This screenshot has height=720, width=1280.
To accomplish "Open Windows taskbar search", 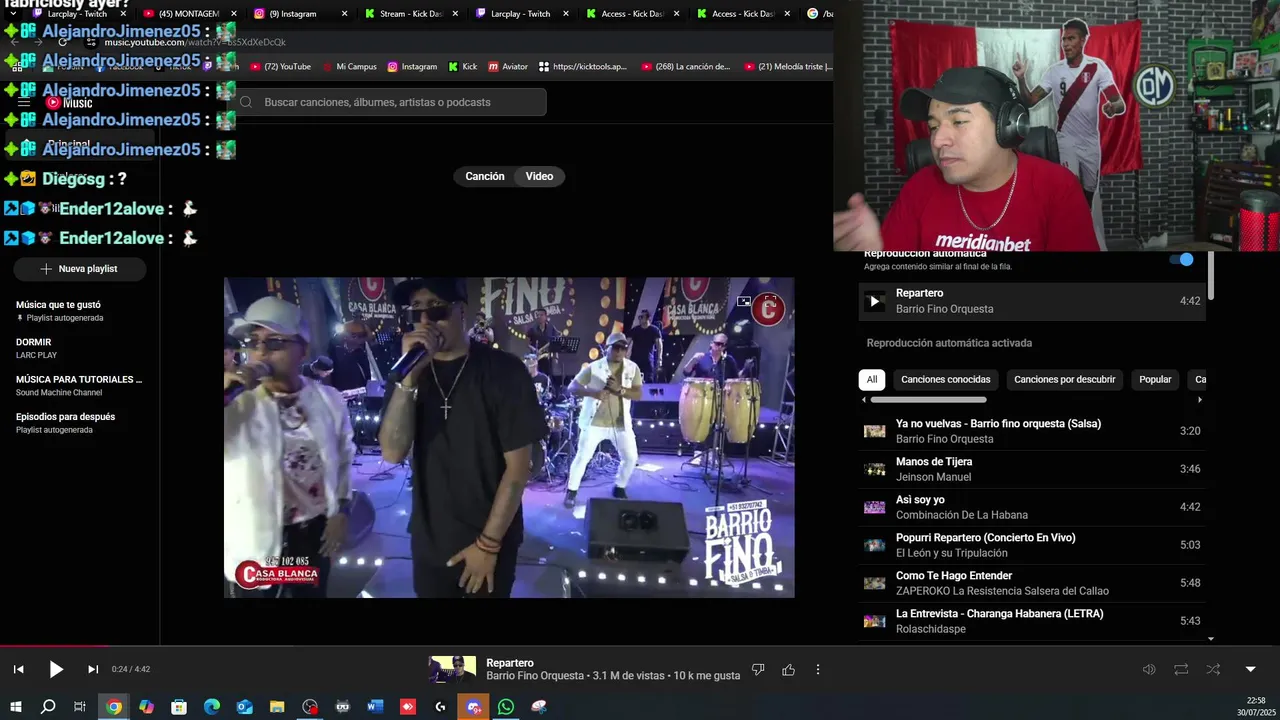I will [x=48, y=707].
